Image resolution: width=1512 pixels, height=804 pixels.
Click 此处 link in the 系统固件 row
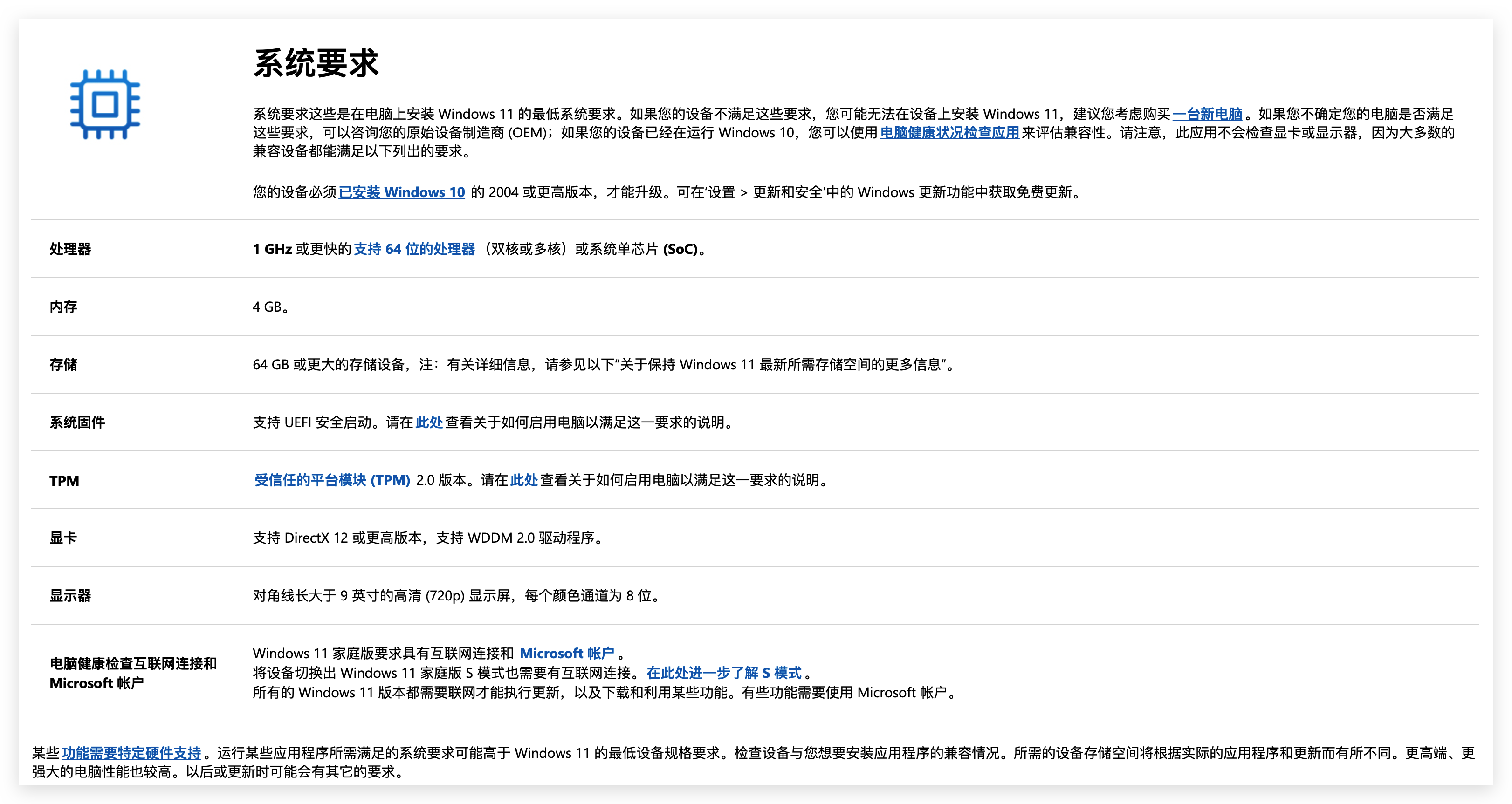(x=429, y=422)
